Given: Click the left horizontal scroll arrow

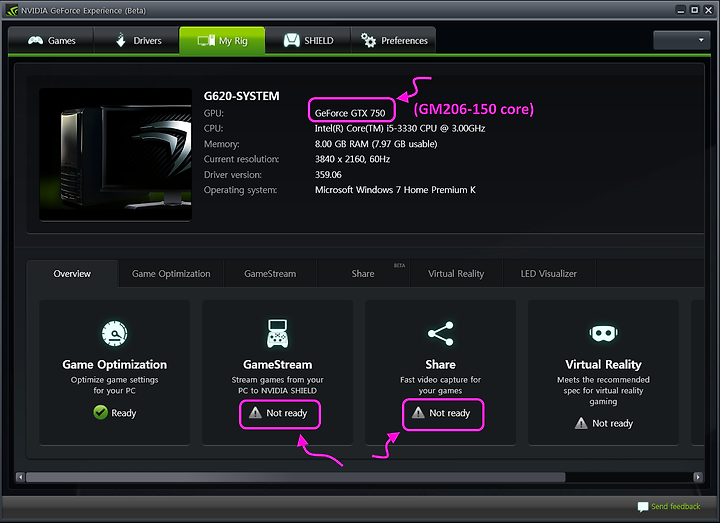Looking at the screenshot, I should pos(20,477).
